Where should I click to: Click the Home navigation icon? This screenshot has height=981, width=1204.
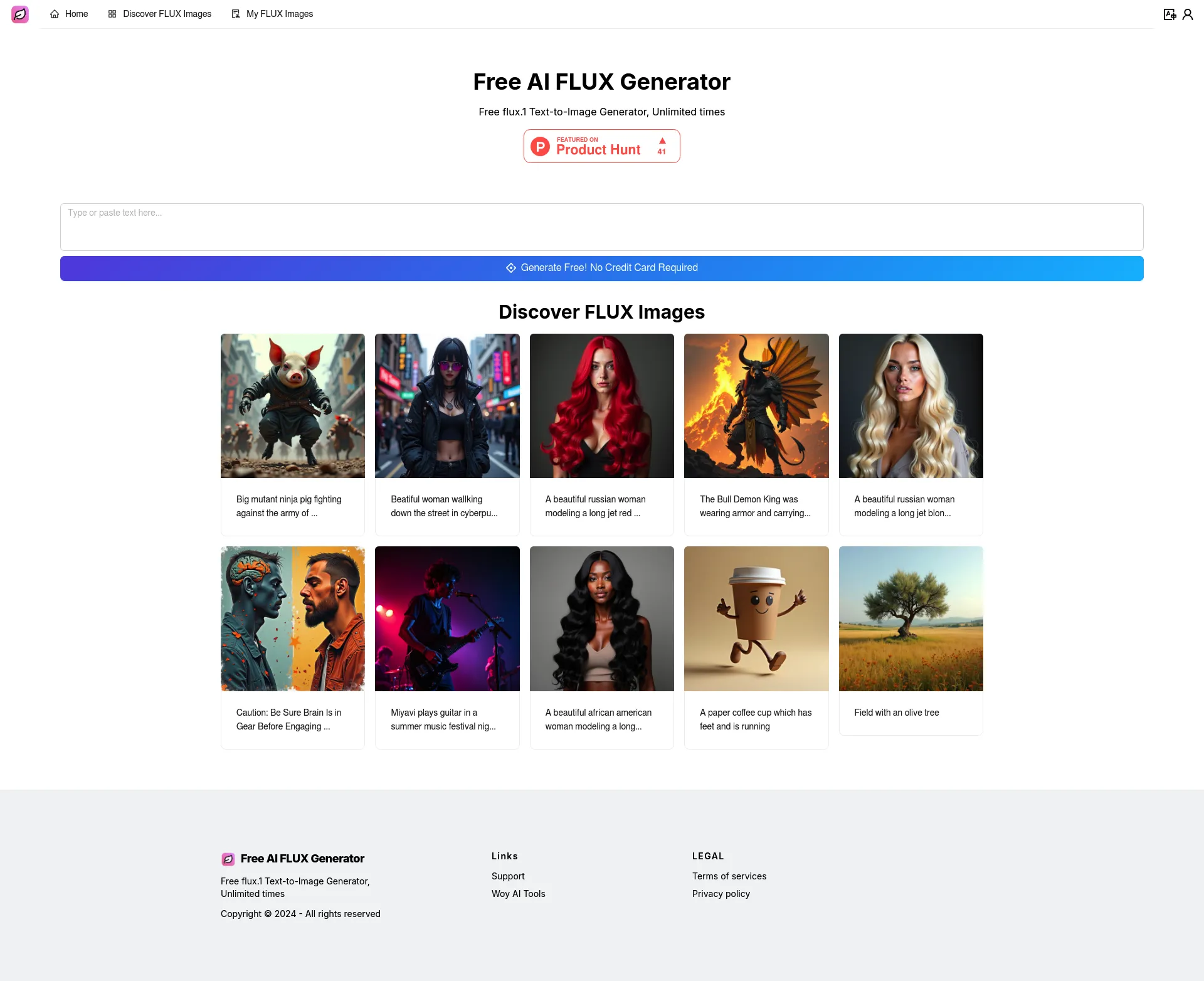(53, 14)
